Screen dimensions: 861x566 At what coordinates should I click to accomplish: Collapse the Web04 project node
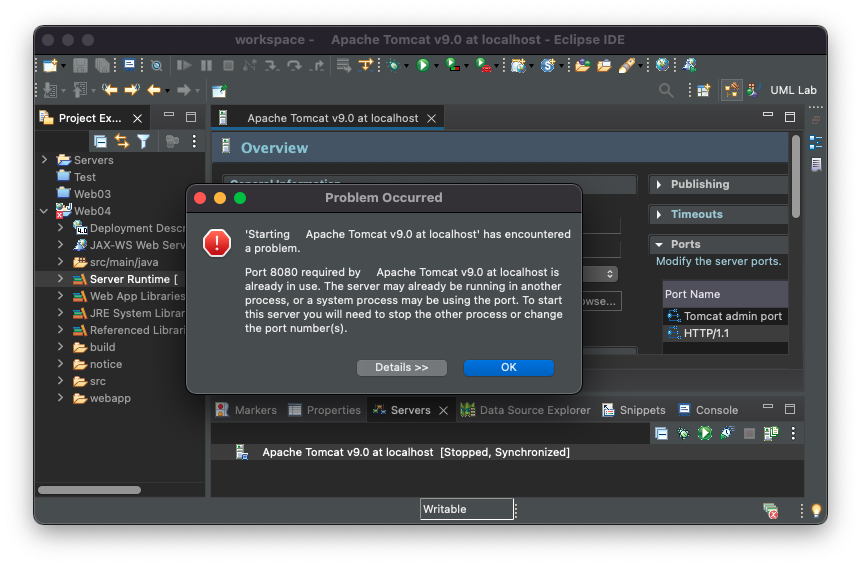44,211
